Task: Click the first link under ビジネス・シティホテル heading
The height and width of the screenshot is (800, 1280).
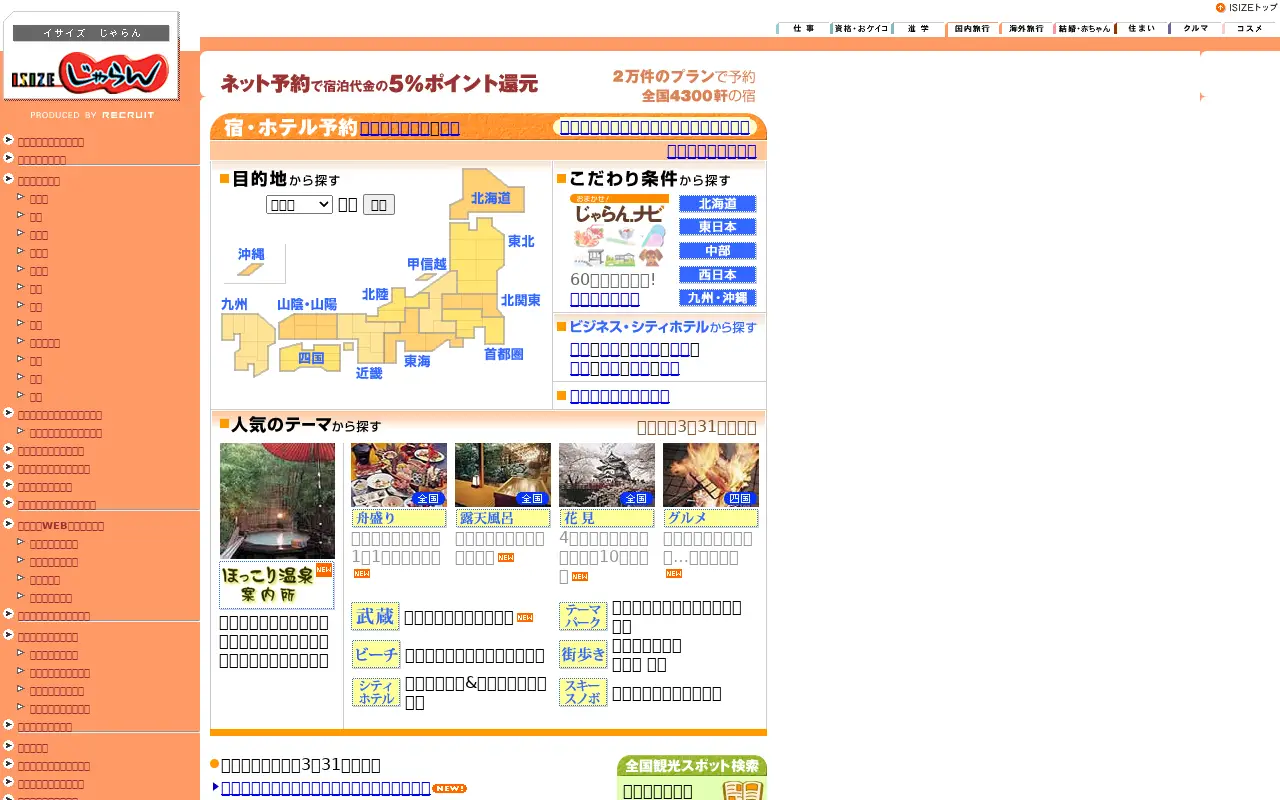Action: tap(634, 348)
